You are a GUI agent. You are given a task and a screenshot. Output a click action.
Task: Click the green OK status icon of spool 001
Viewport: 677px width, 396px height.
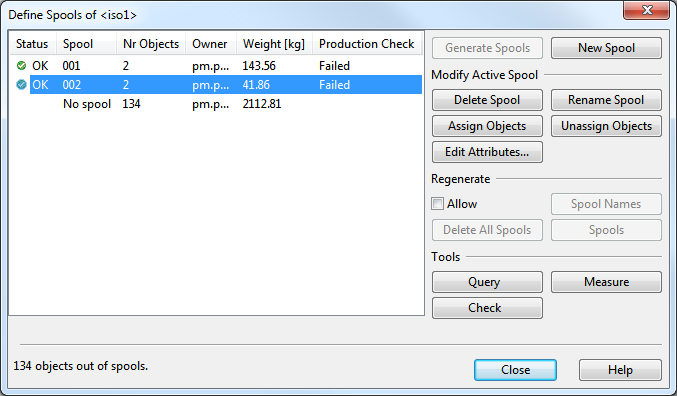click(21, 66)
